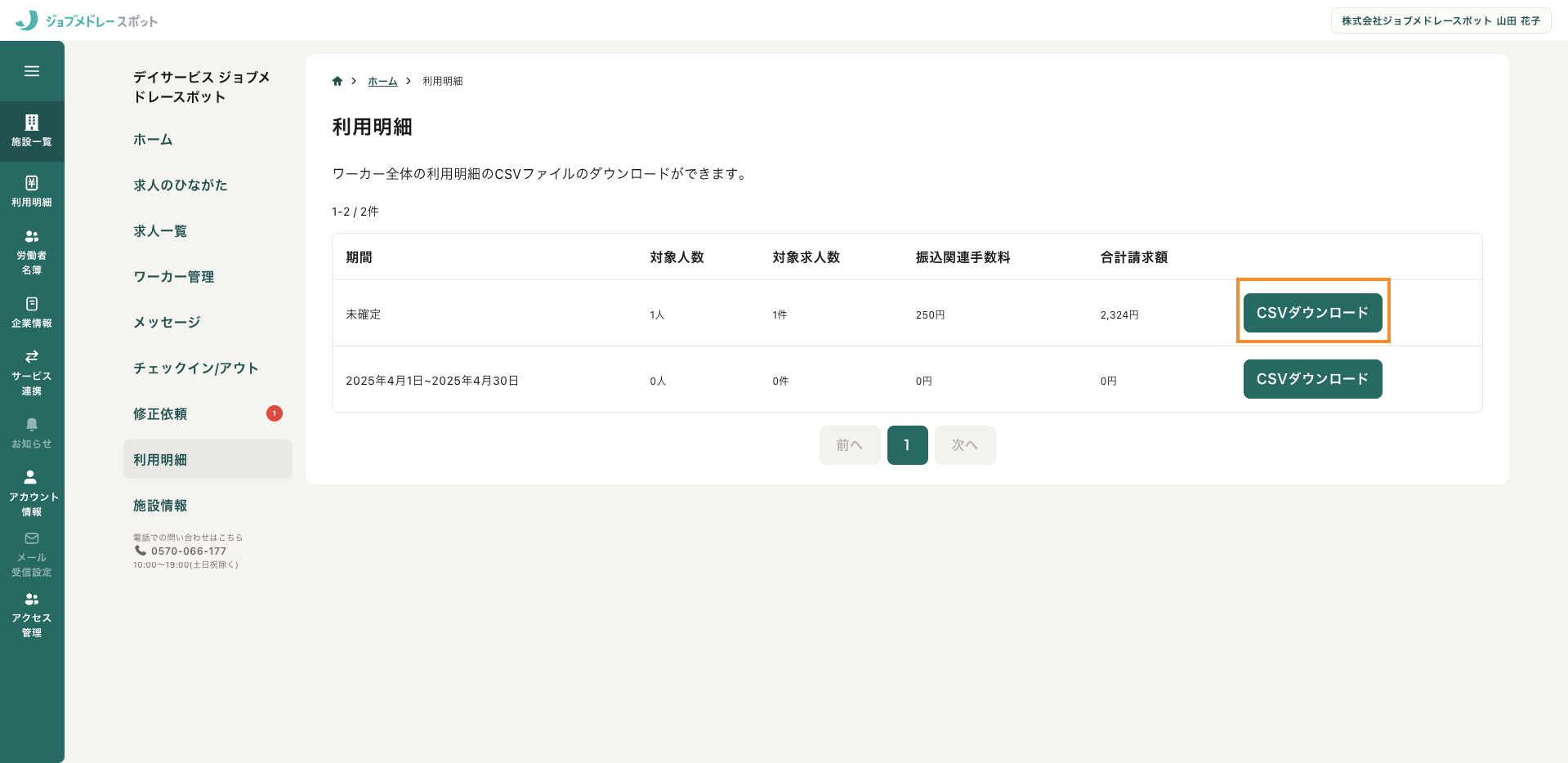Click the 2,324円 total amount
Image resolution: width=1568 pixels, height=763 pixels.
click(x=1119, y=315)
